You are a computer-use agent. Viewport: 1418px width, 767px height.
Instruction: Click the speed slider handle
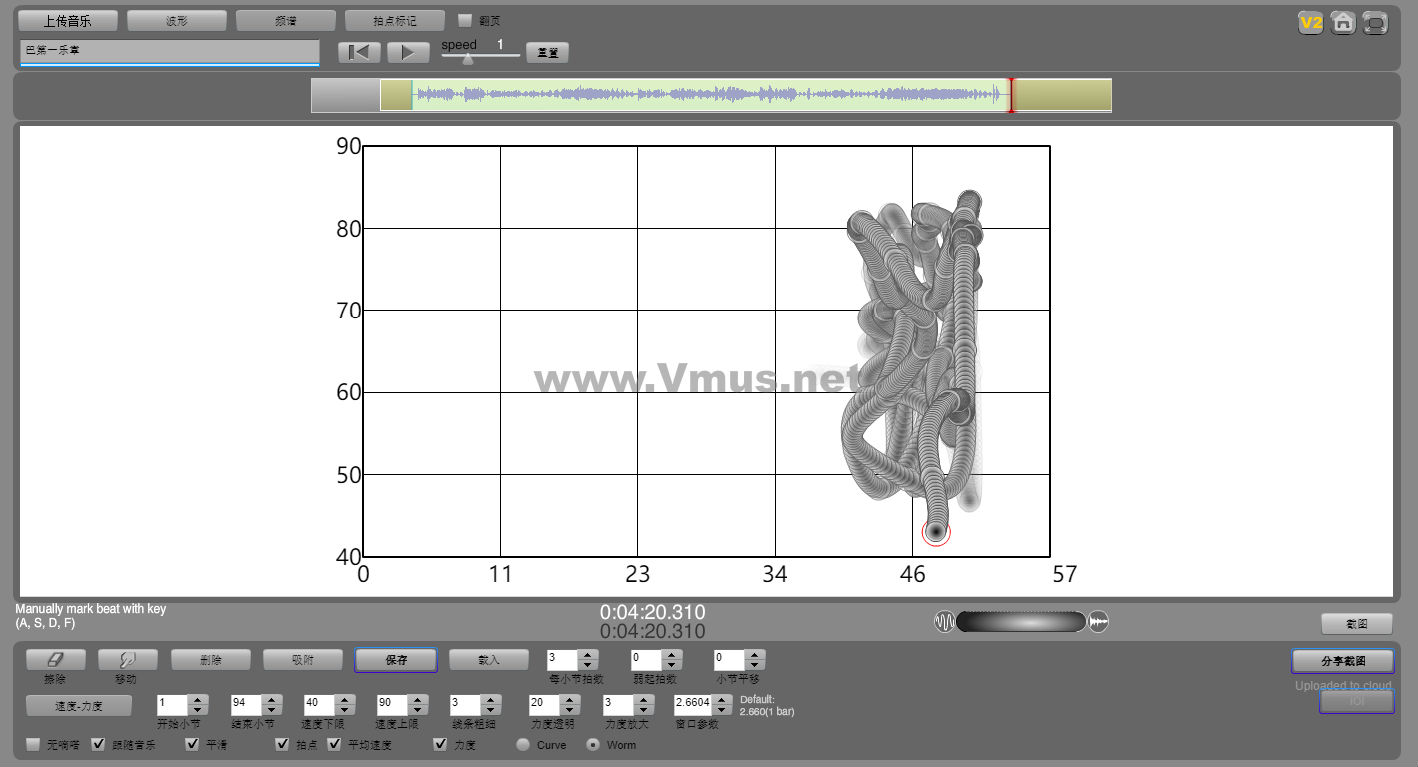pyautogui.click(x=467, y=59)
